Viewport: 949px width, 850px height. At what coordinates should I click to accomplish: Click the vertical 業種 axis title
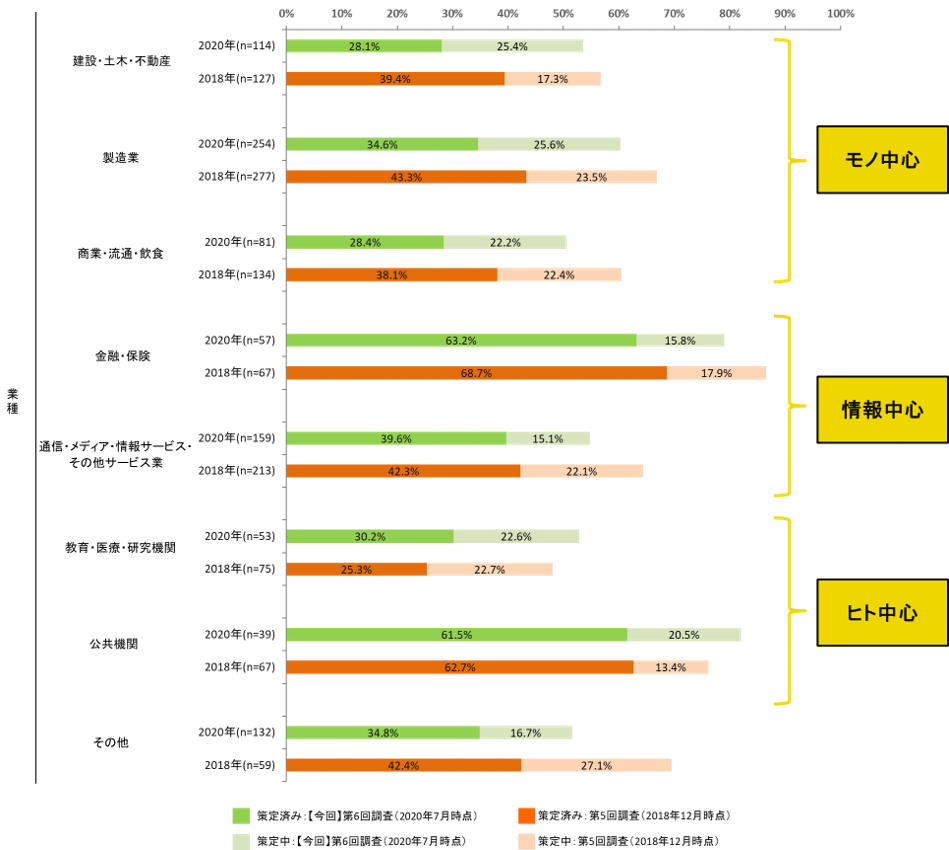pos(13,401)
